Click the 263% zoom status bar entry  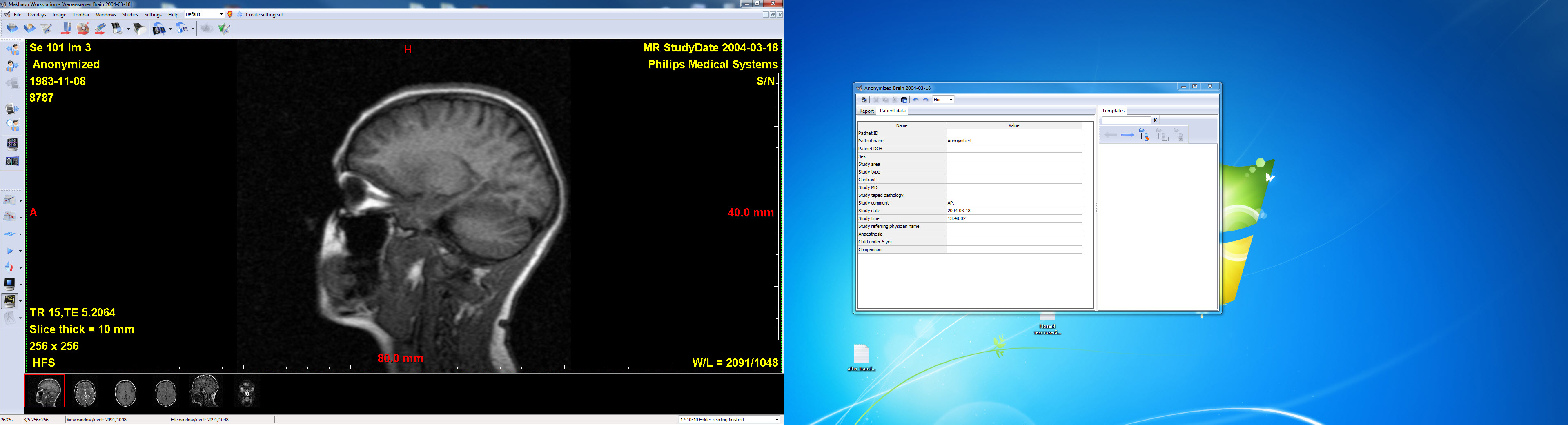point(7,420)
